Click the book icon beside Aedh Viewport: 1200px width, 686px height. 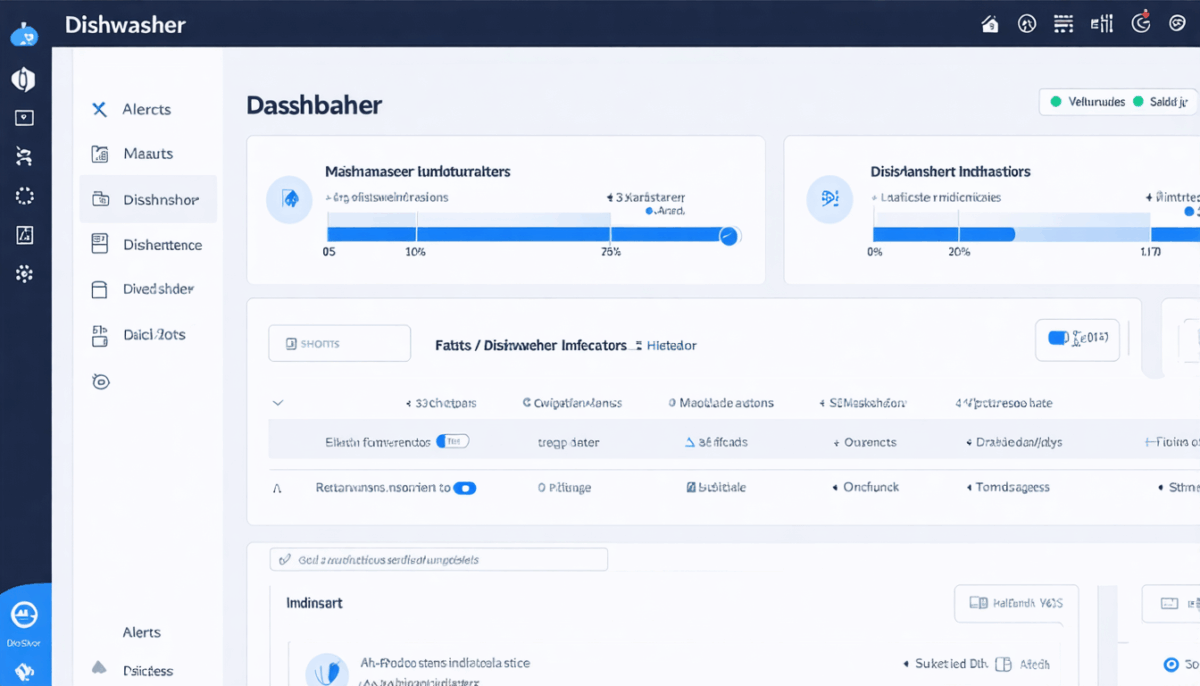1004,664
